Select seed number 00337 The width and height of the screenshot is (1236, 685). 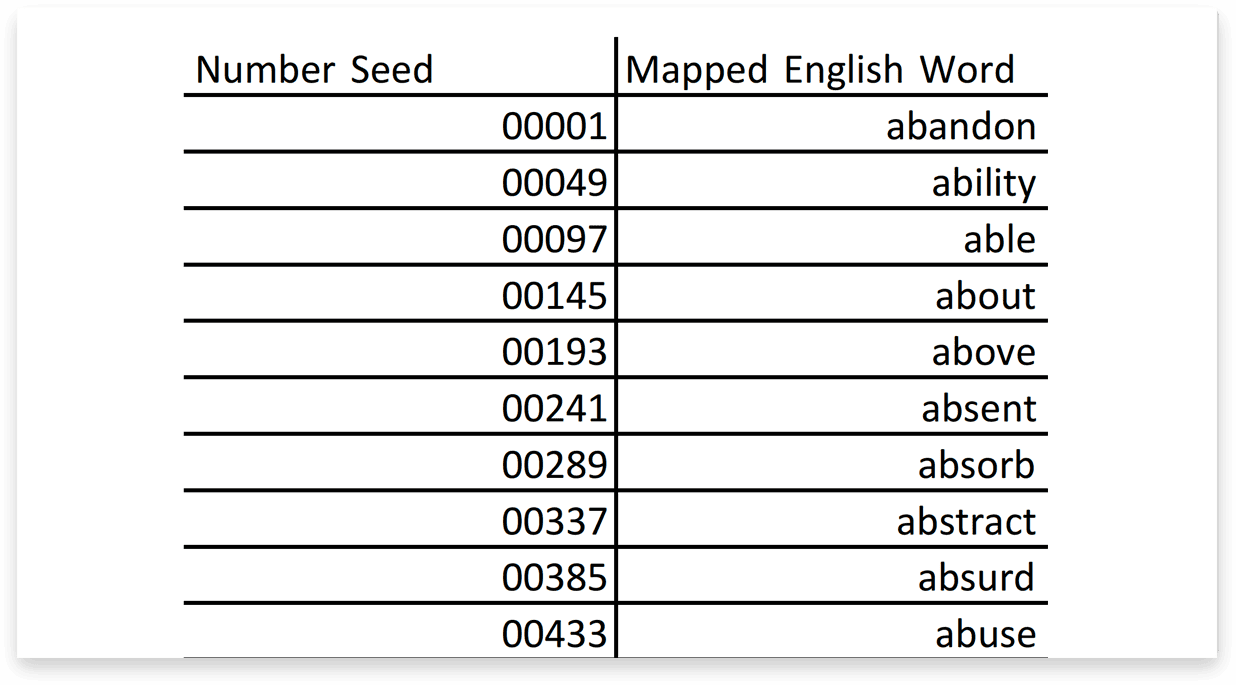tap(400, 520)
